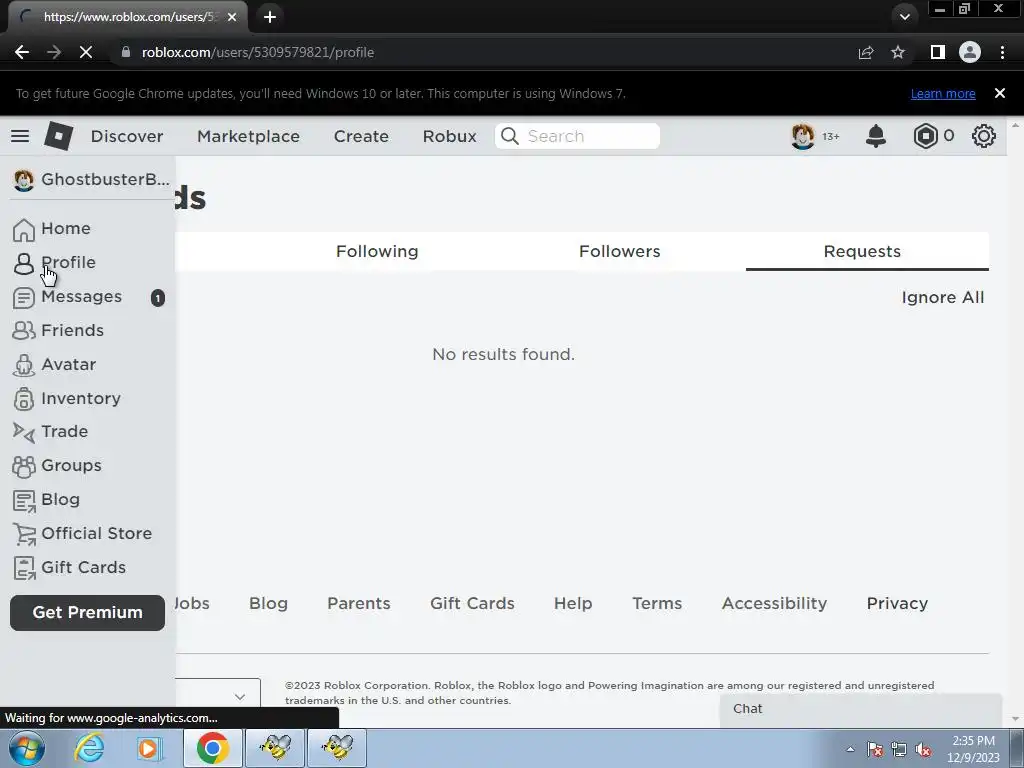This screenshot has height=768, width=1024.
Task: Select the Requests tab
Action: tap(862, 251)
